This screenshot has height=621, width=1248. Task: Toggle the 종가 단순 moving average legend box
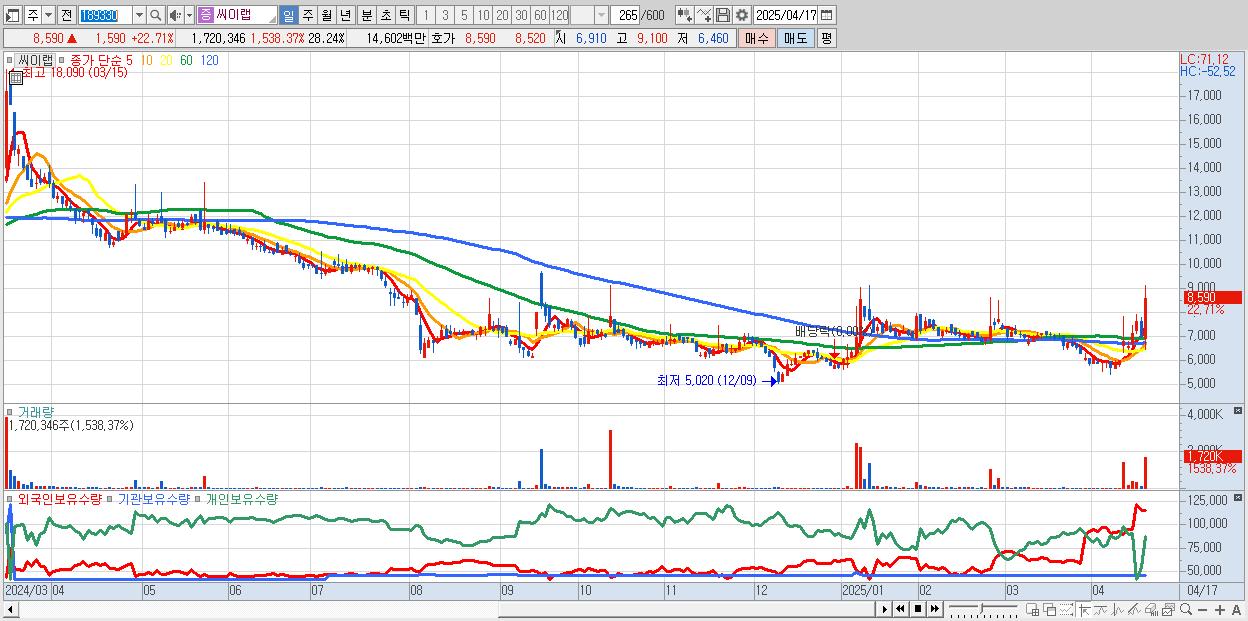(x=61, y=60)
